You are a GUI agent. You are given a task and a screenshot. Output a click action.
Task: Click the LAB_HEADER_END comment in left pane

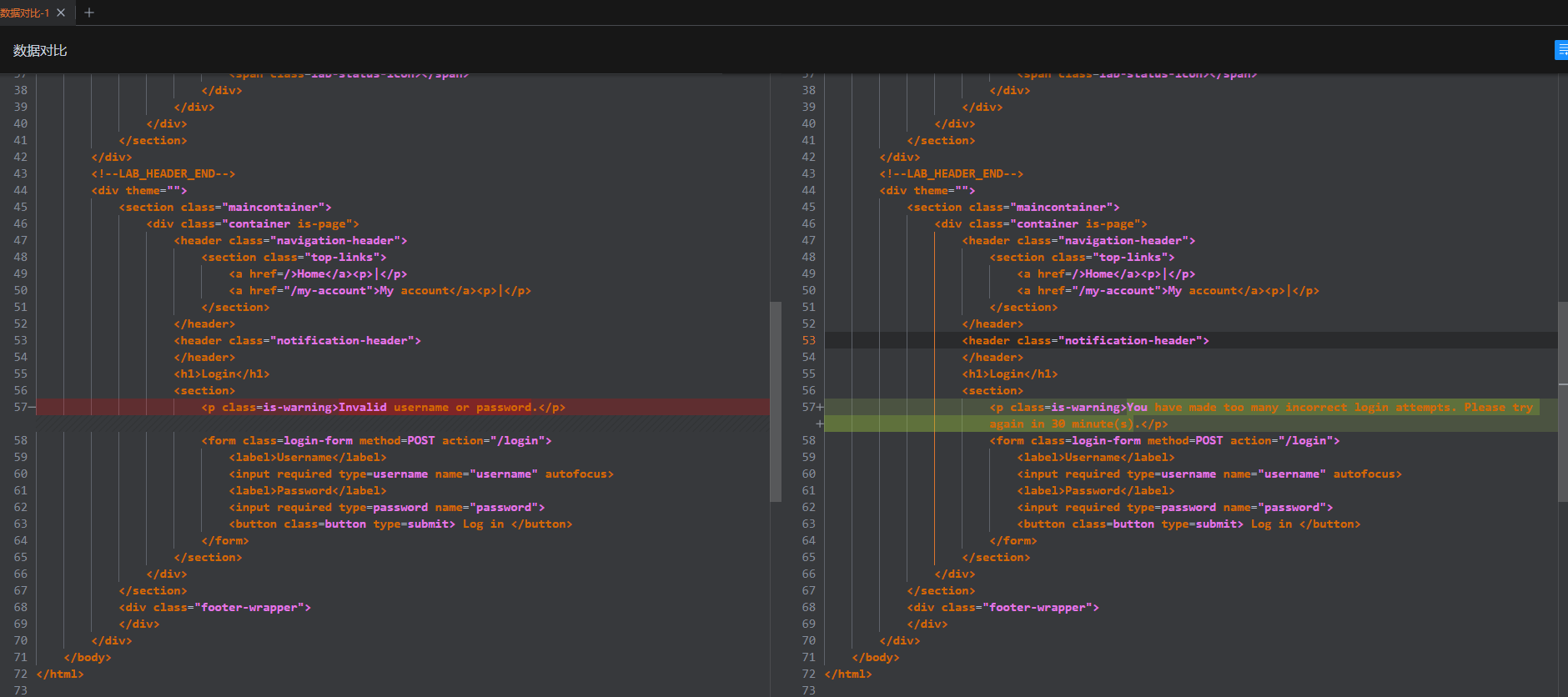163,173
